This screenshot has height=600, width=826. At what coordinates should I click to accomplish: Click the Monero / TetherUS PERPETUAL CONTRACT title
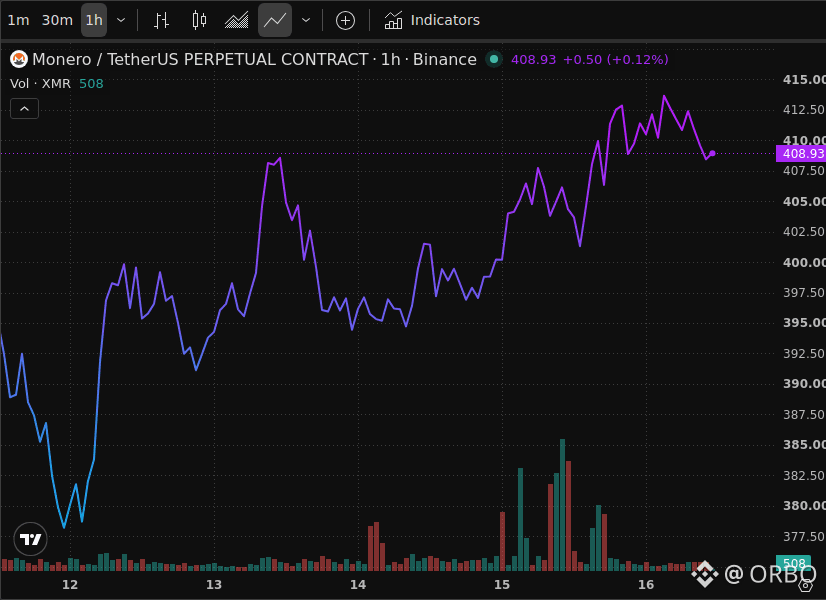(x=254, y=59)
